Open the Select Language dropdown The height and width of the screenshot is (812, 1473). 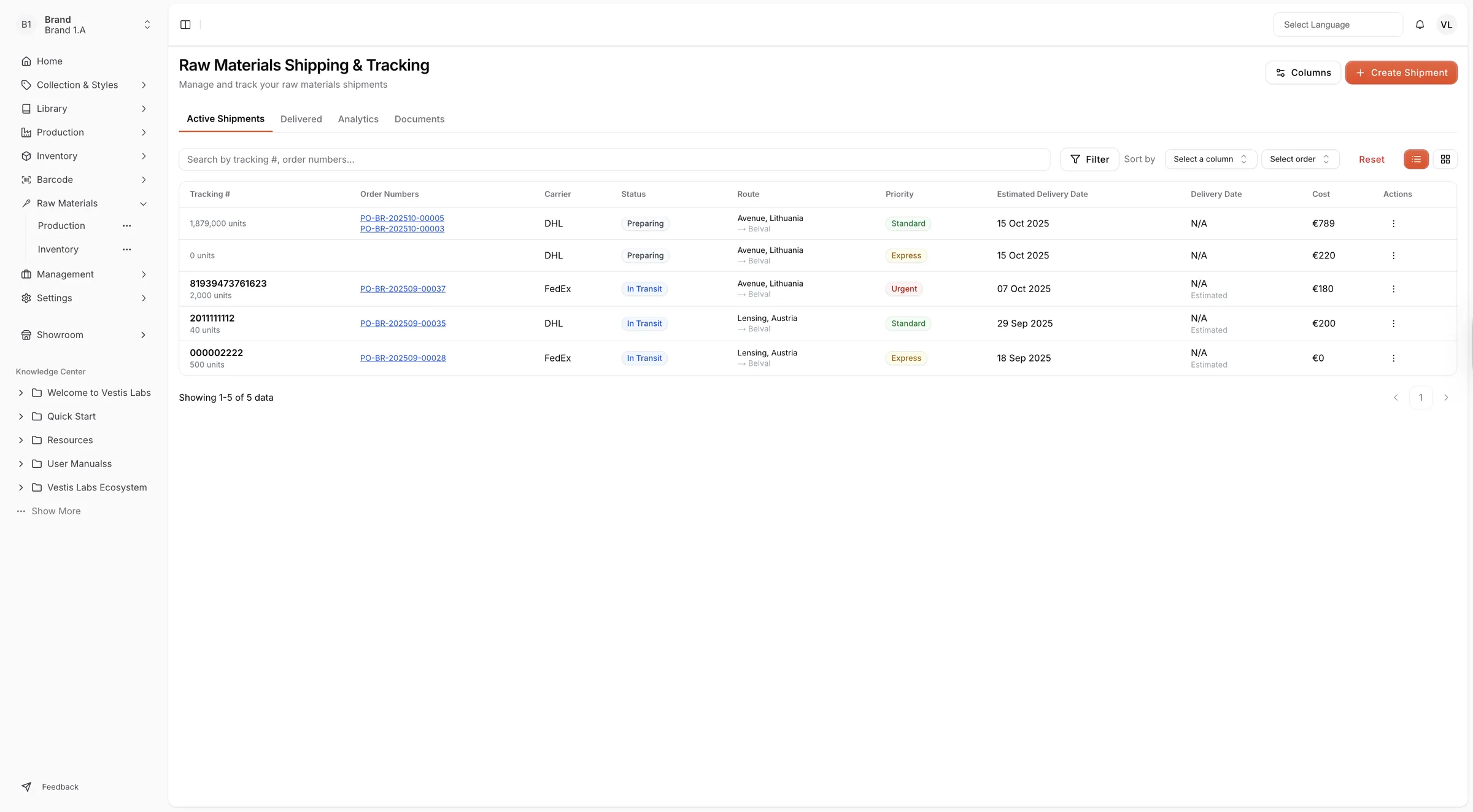[1338, 25]
